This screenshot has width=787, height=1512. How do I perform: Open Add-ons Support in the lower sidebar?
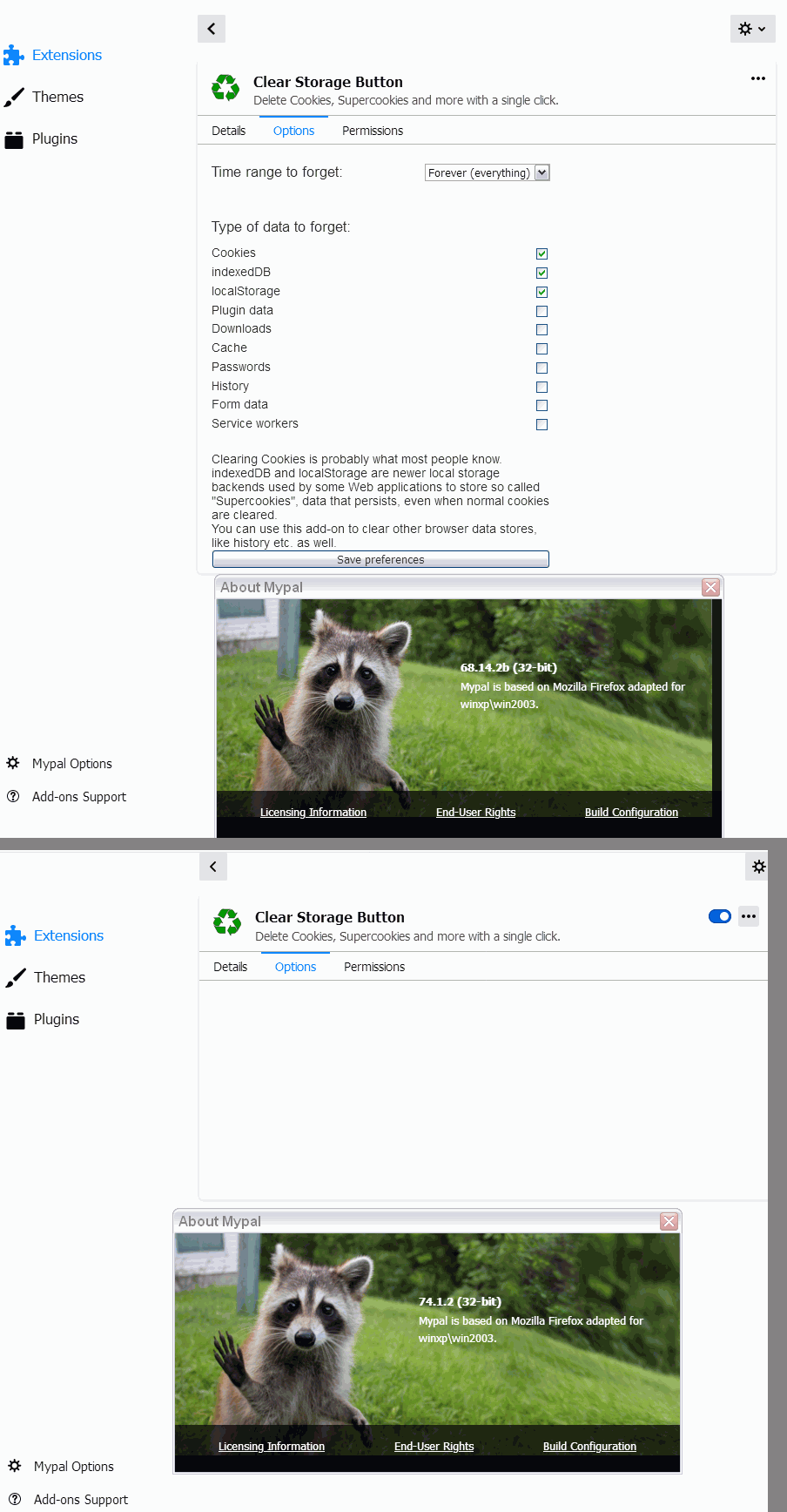click(81, 1500)
